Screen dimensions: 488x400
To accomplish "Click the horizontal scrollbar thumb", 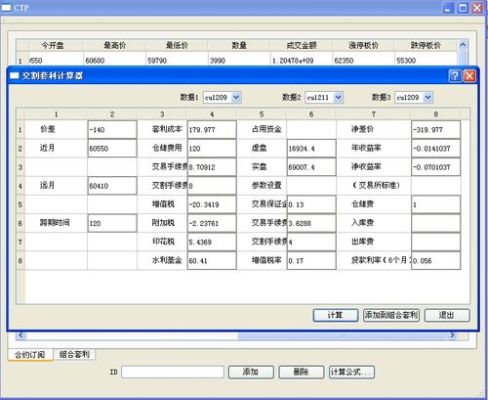I will 343,335.
